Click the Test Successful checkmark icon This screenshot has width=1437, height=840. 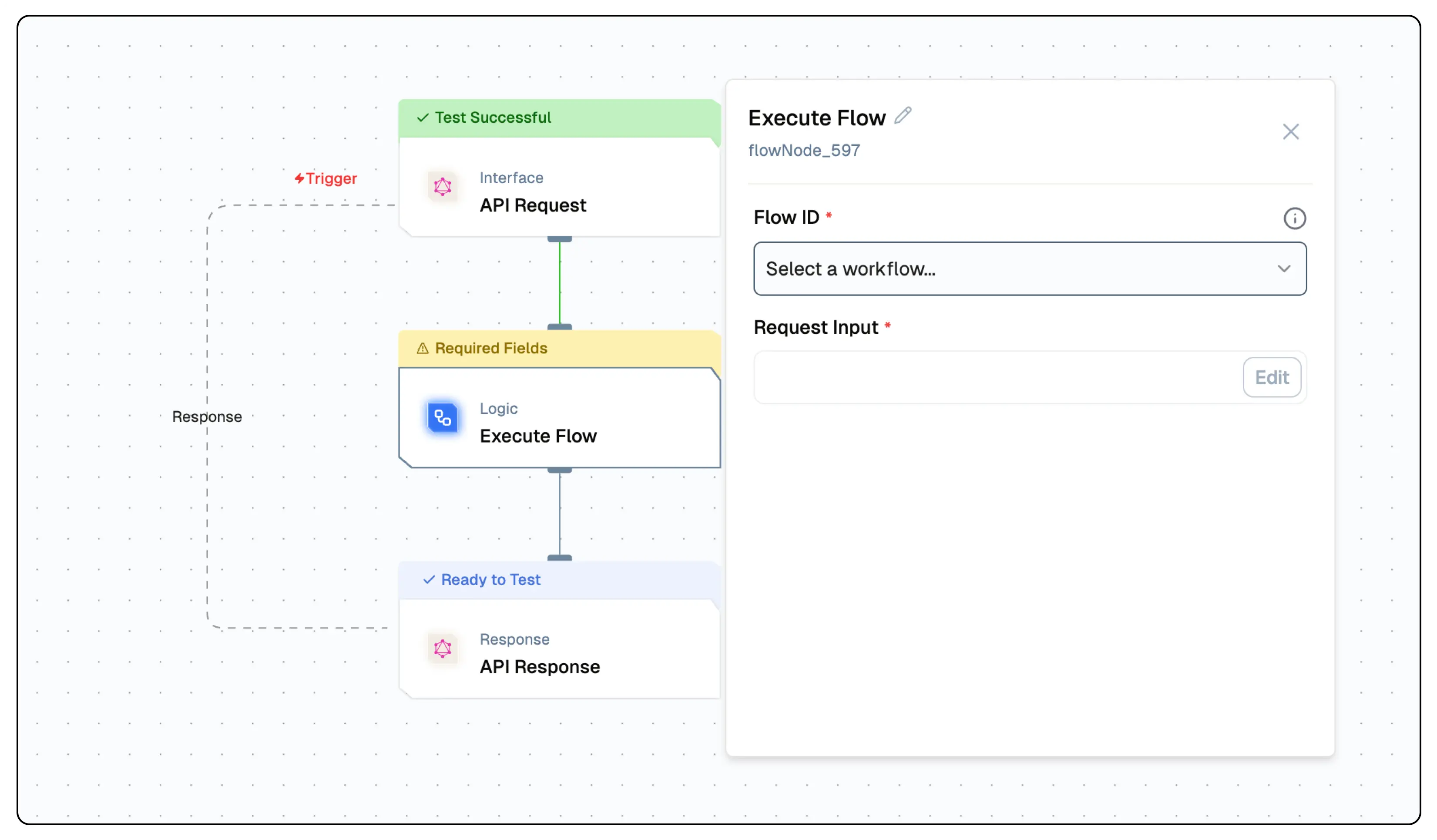tap(423, 118)
